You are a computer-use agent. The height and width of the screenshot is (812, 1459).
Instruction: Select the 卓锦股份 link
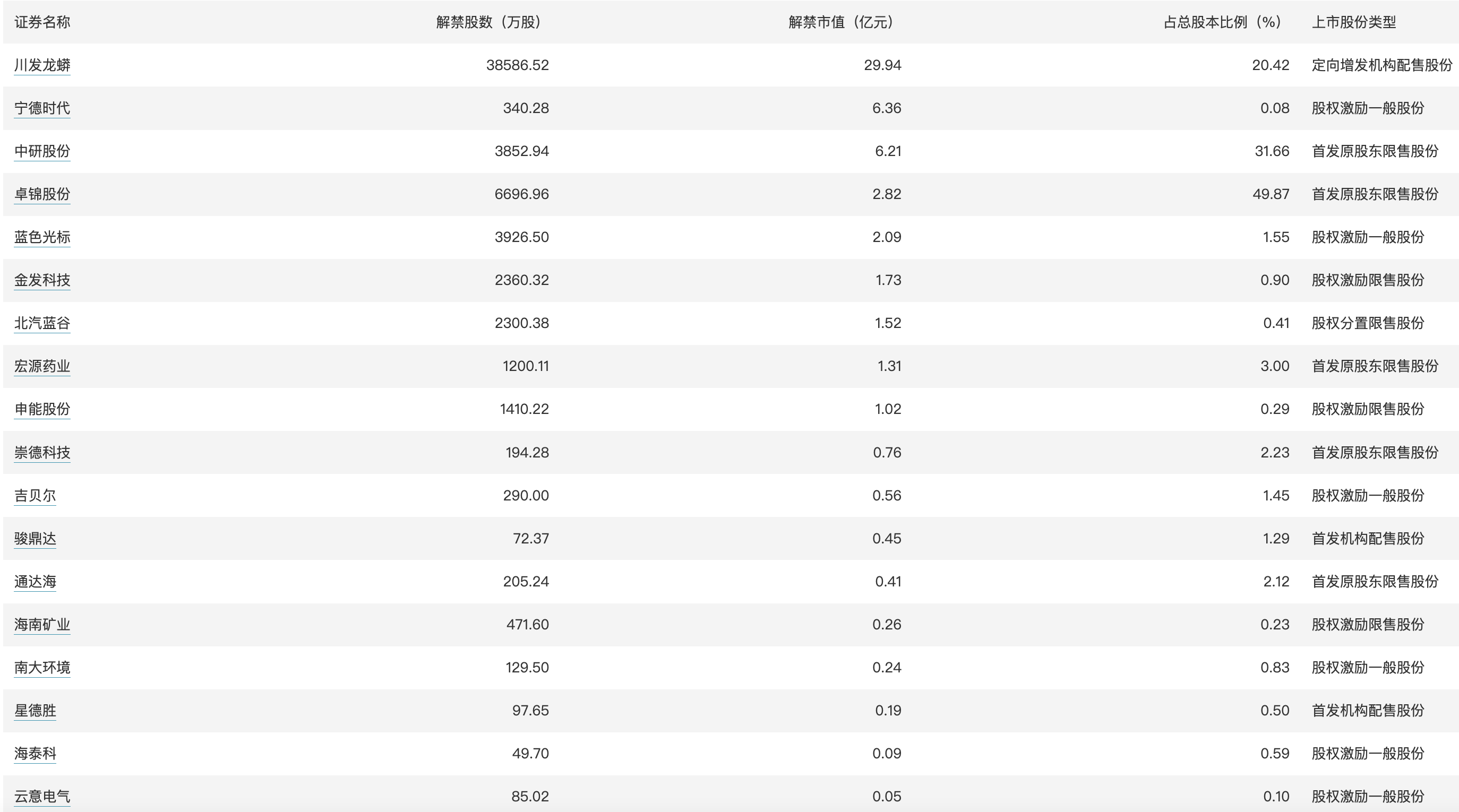[x=42, y=194]
